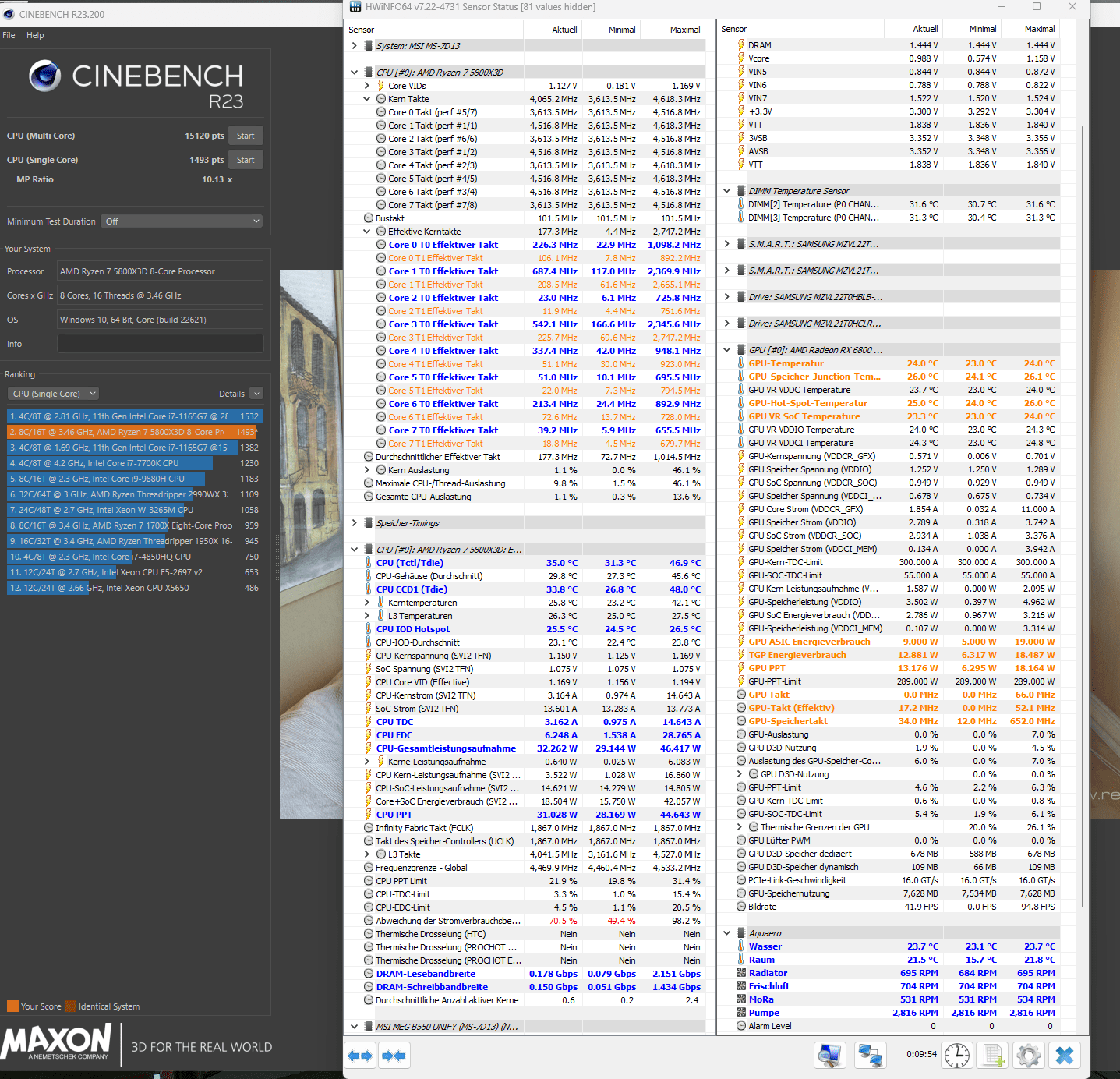Click the expand columns arrows button in HWiNFO
Viewport: 1120px width, 1079px height.
click(360, 1056)
